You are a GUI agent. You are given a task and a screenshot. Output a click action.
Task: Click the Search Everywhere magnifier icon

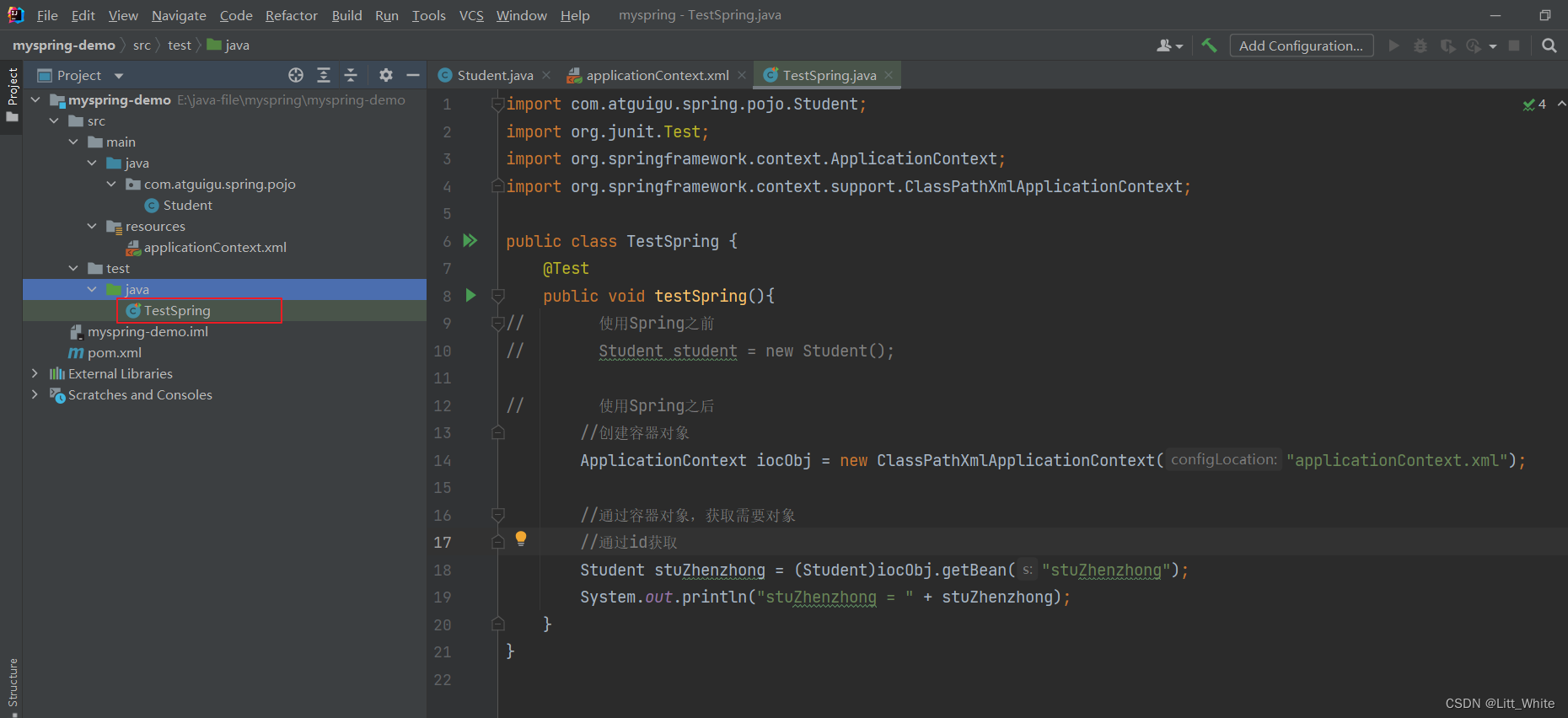tap(1549, 46)
